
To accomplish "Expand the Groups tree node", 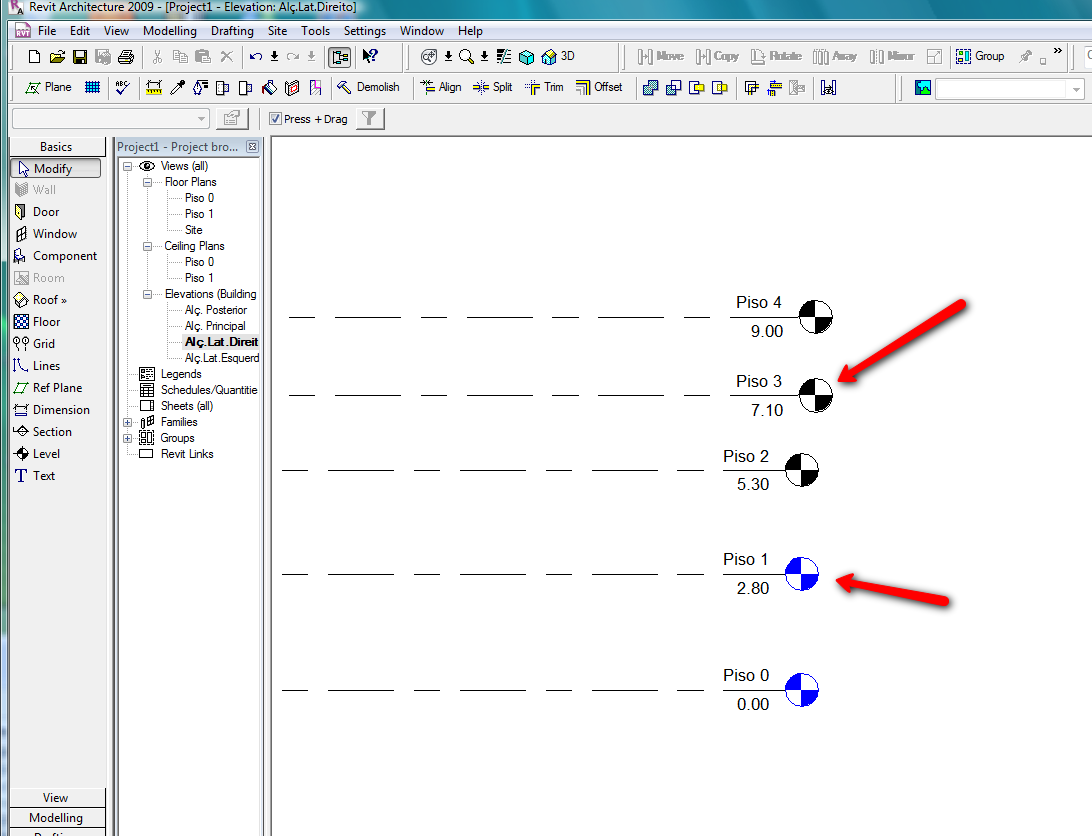I will click(127, 439).
